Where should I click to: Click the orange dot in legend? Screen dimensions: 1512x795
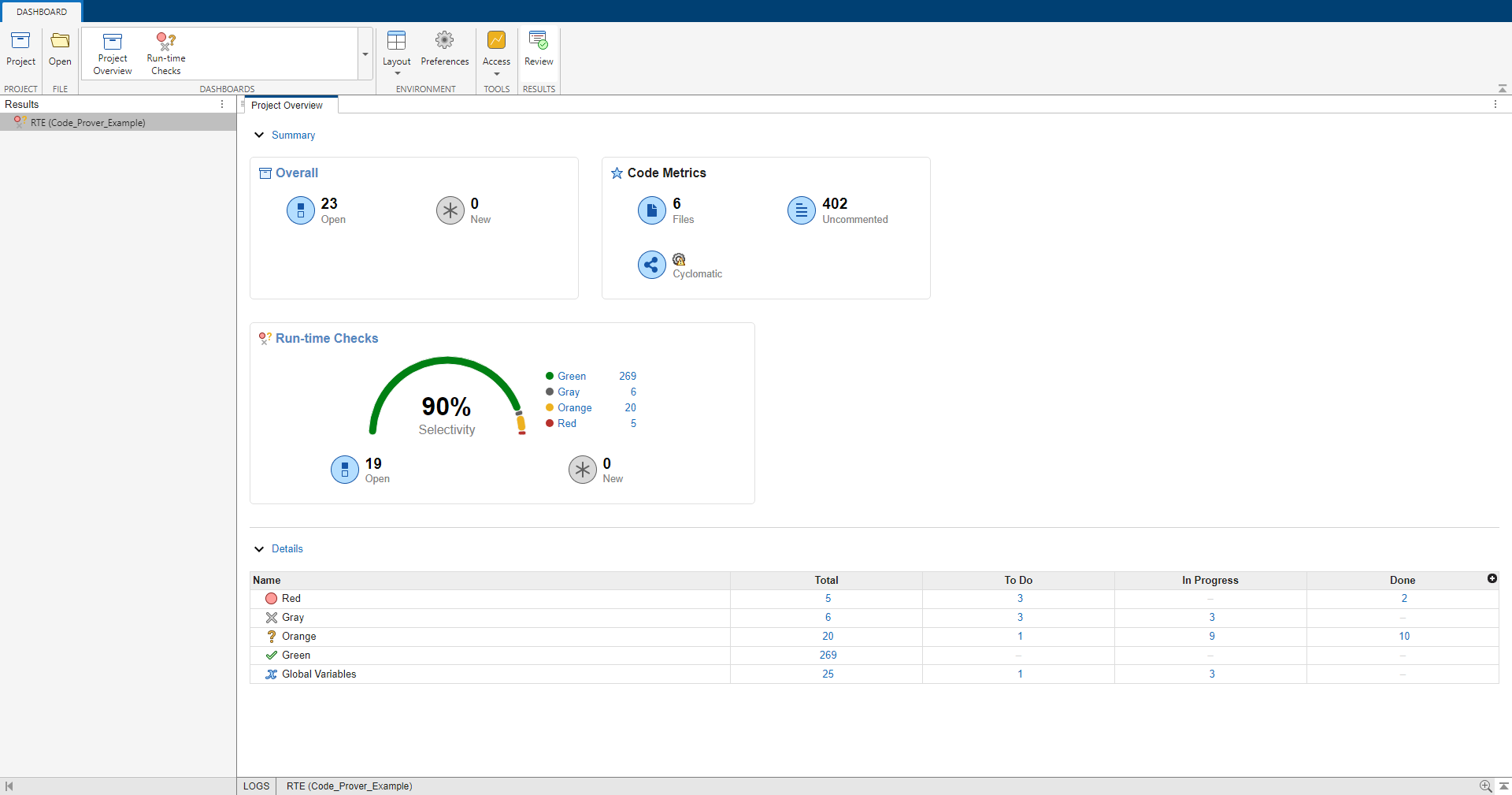pos(550,407)
